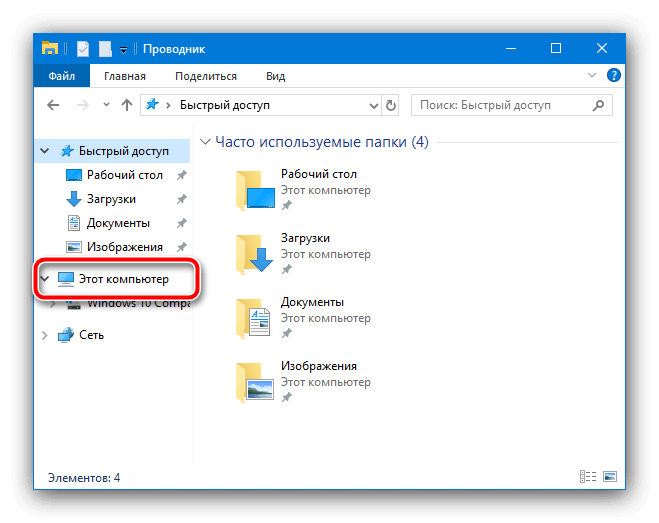This screenshot has height=523, width=659.
Task: Click the pin icon next to sidebar Рабочий стол
Action: [182, 175]
